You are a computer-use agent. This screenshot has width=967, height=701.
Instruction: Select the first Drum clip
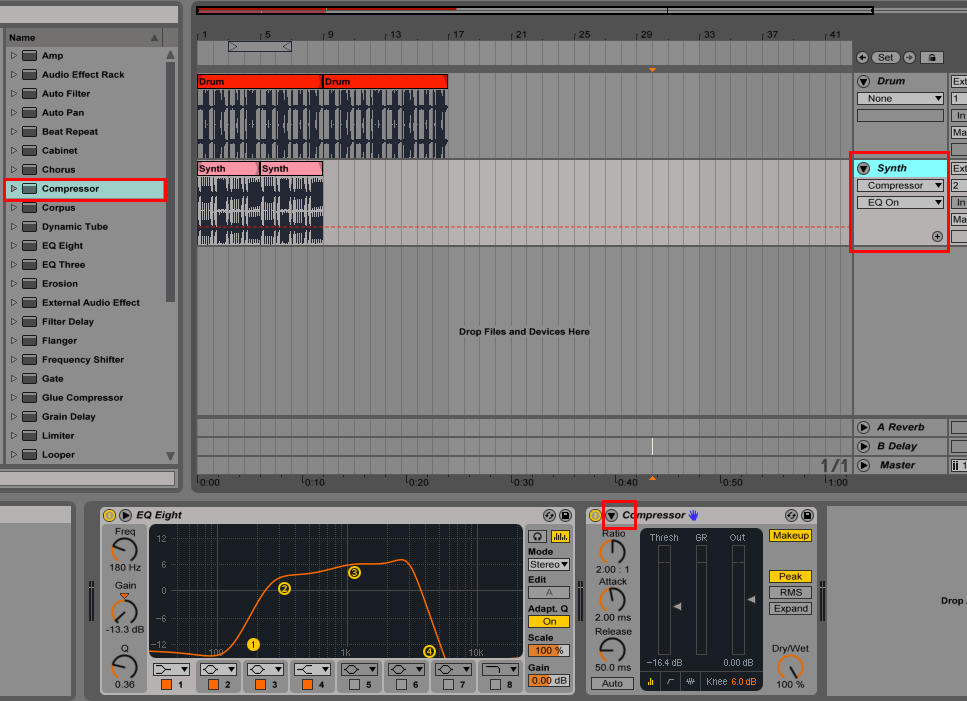[x=259, y=81]
